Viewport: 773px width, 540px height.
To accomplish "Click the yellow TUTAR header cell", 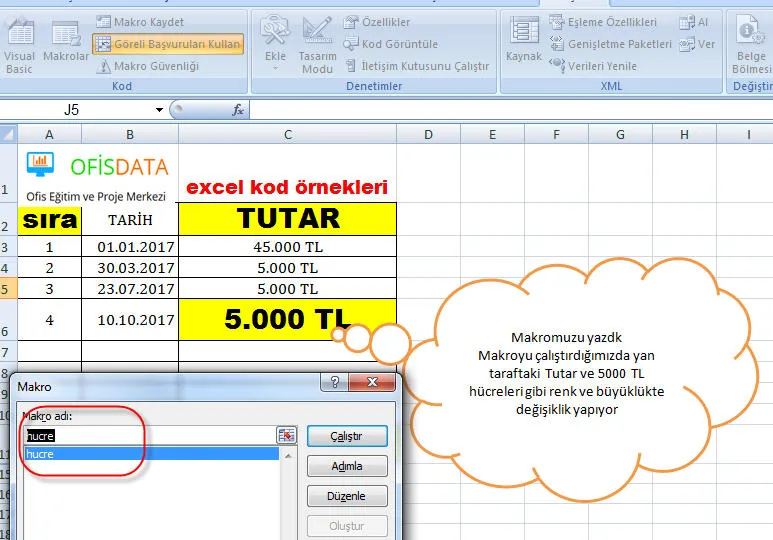I will tap(287, 218).
